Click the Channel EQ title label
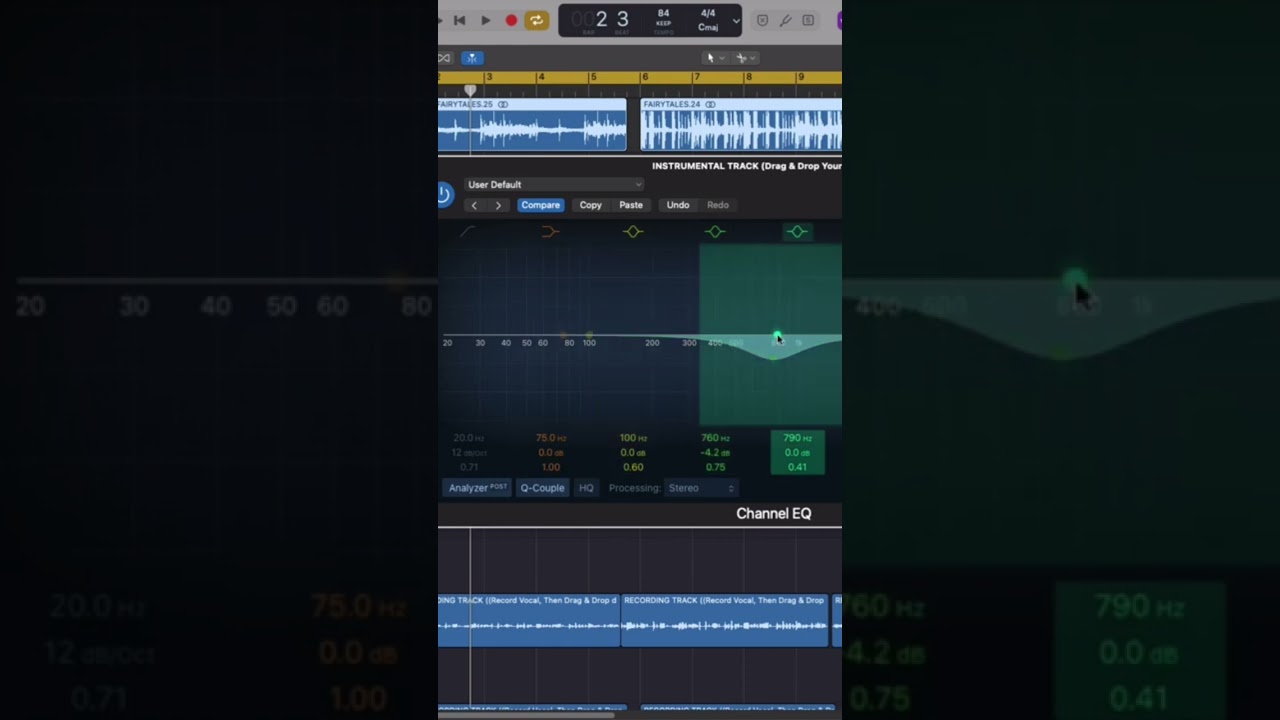This screenshot has width=1280, height=720. coord(774,513)
